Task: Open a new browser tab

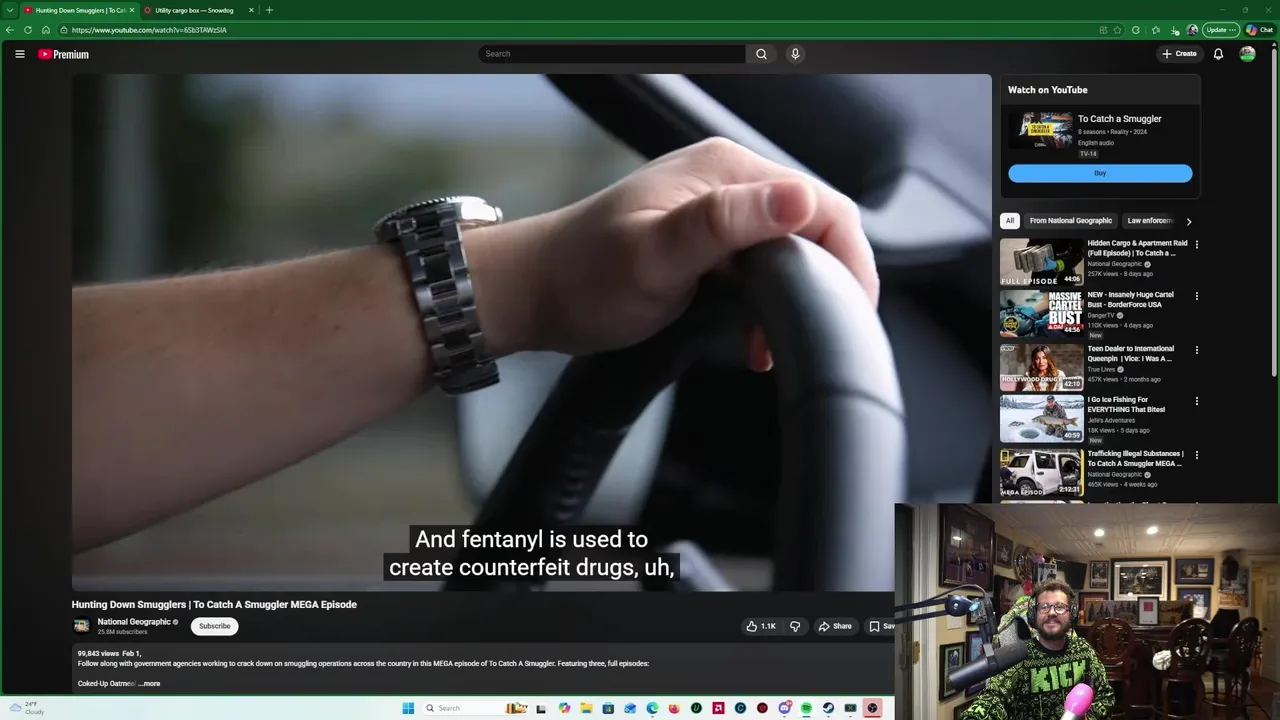Action: pos(269,10)
